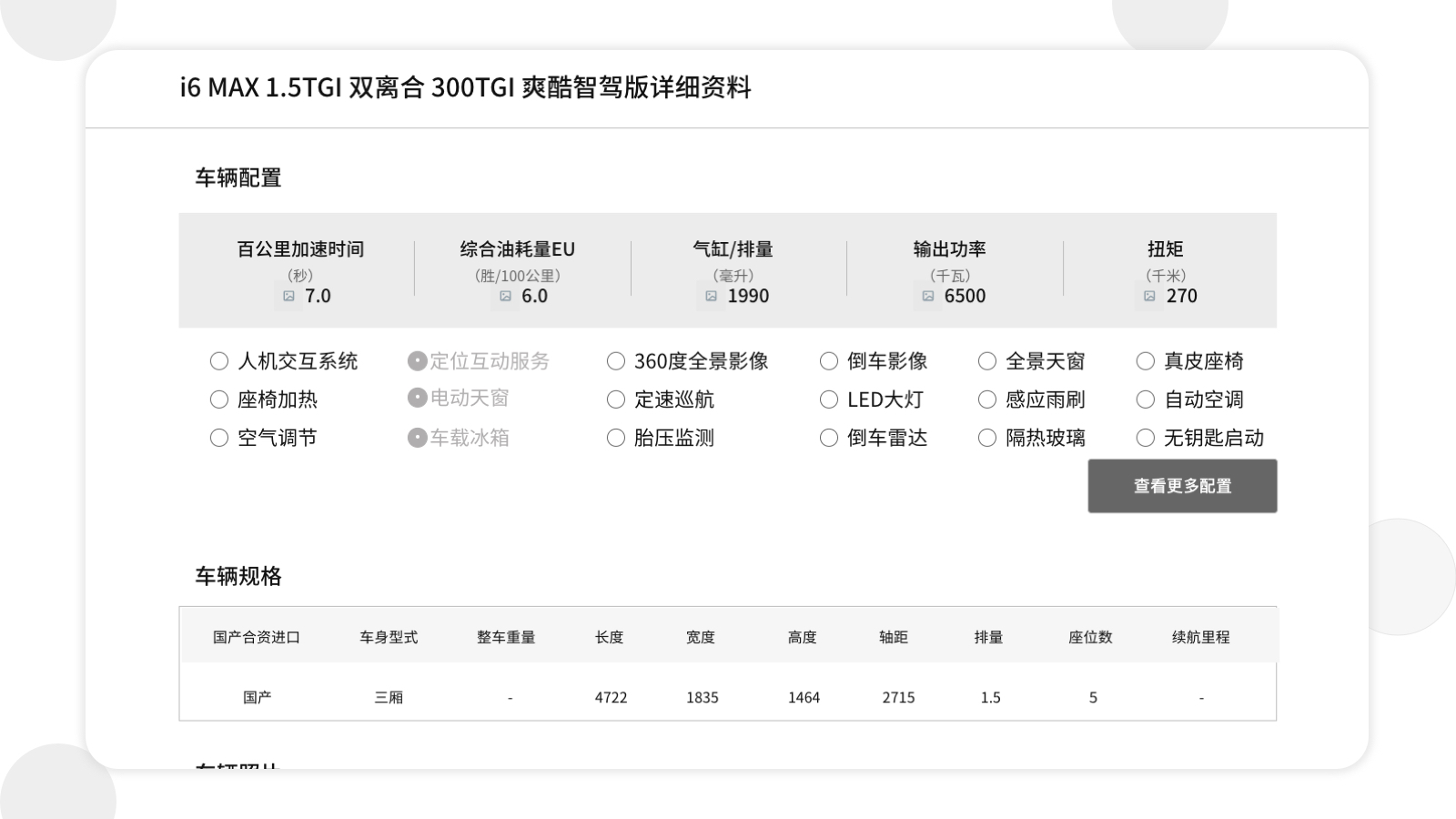Select the 人机交互系统 radio option
This screenshot has width=1456, height=819.
(x=219, y=361)
